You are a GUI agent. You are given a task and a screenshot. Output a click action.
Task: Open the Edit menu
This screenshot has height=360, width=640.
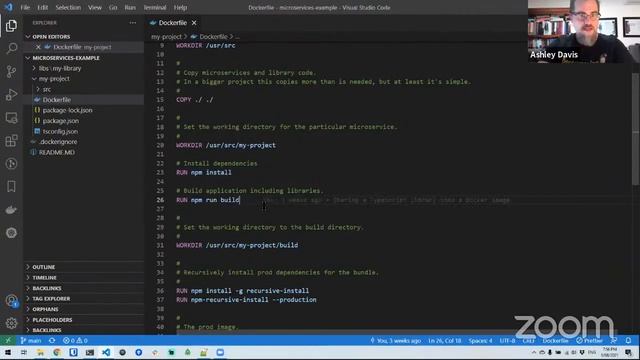coord(42,7)
